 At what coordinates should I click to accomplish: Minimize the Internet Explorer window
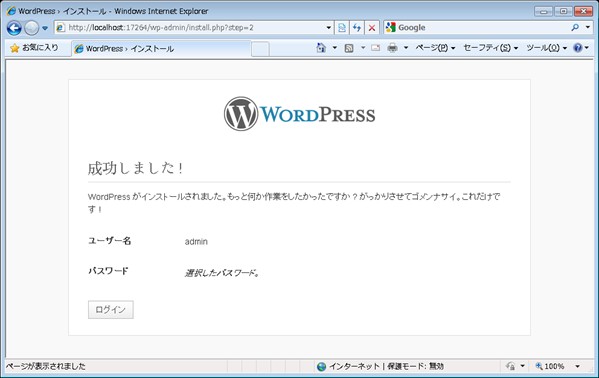coord(543,11)
